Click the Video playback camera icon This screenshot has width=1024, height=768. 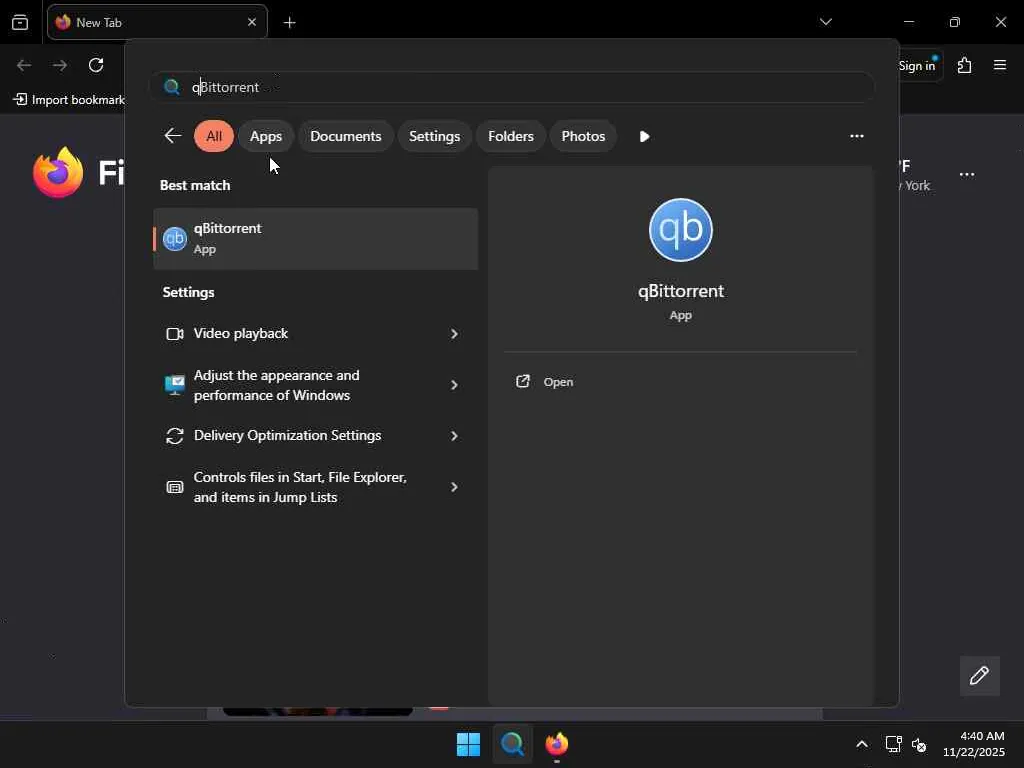click(174, 334)
